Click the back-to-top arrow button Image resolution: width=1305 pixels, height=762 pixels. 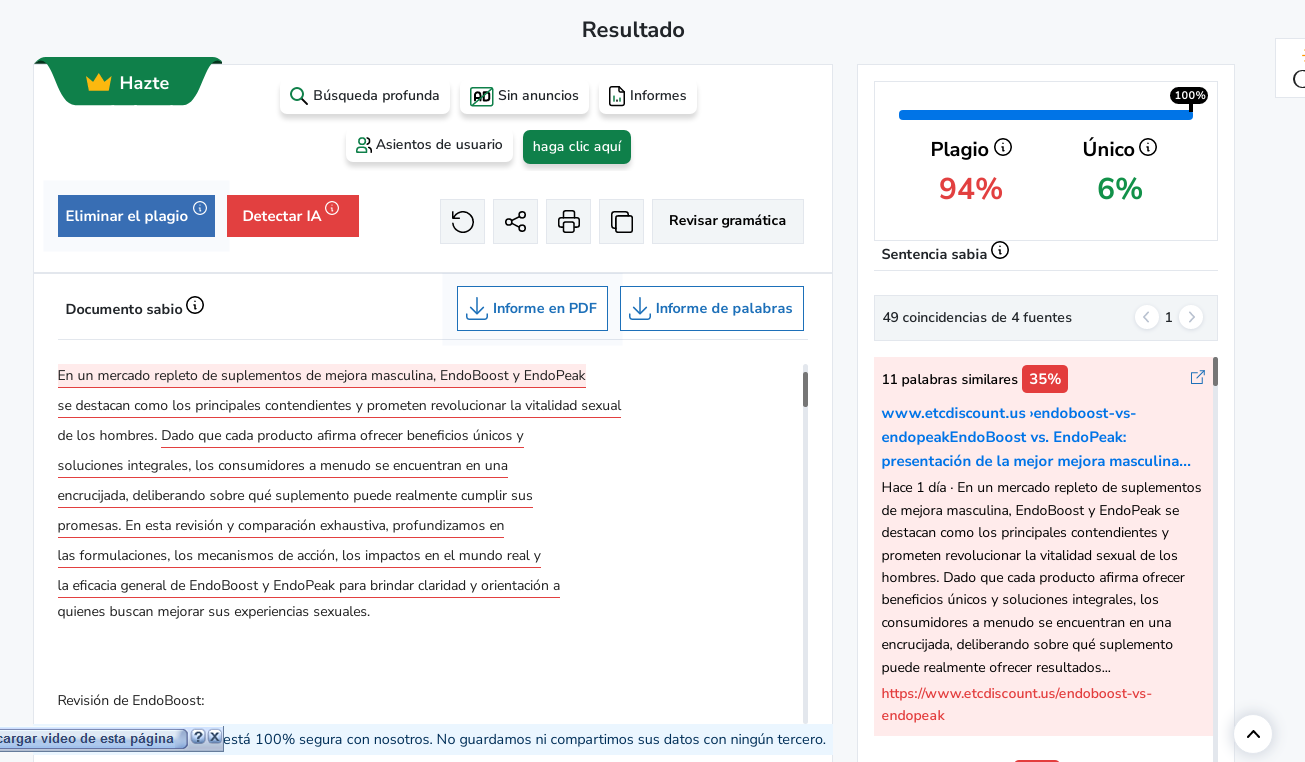coord(1253,734)
